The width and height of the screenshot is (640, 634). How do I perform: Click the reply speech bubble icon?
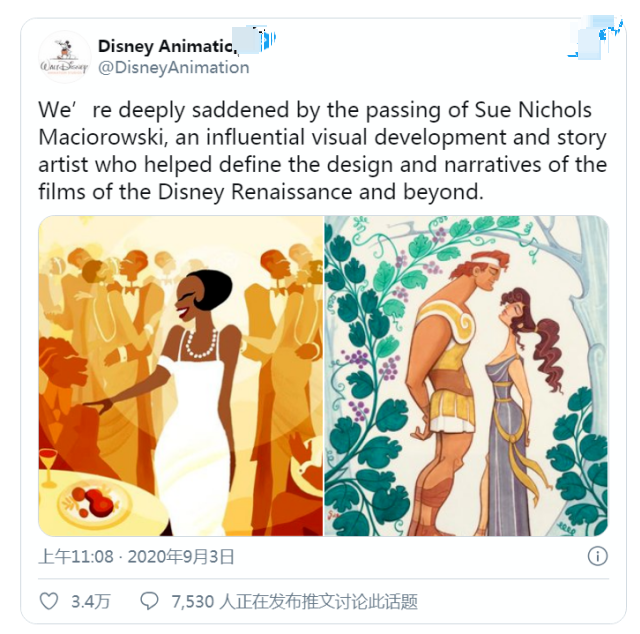point(149,601)
